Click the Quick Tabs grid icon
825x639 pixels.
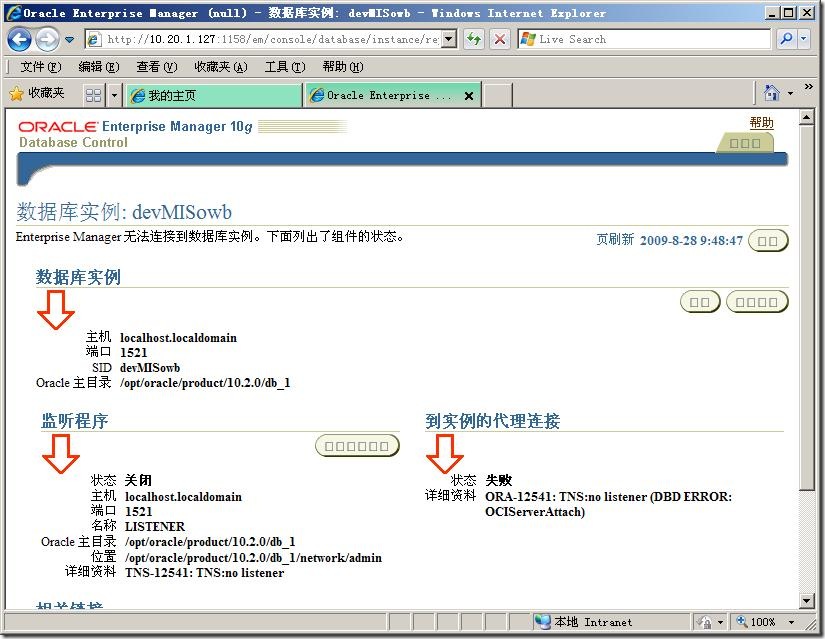[x=94, y=95]
